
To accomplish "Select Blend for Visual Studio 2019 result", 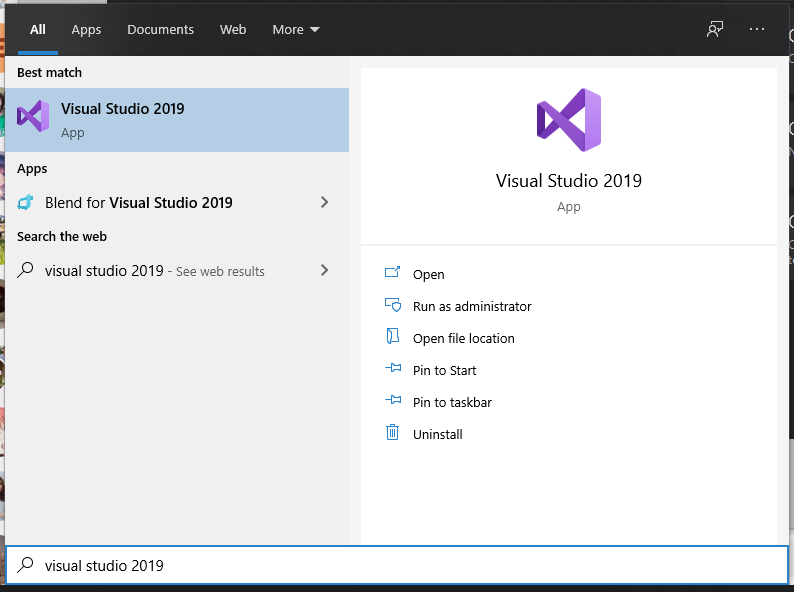I will [177, 203].
